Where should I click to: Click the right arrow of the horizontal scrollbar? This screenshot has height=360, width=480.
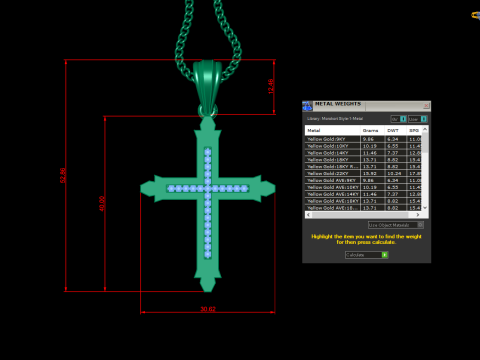(x=418, y=215)
